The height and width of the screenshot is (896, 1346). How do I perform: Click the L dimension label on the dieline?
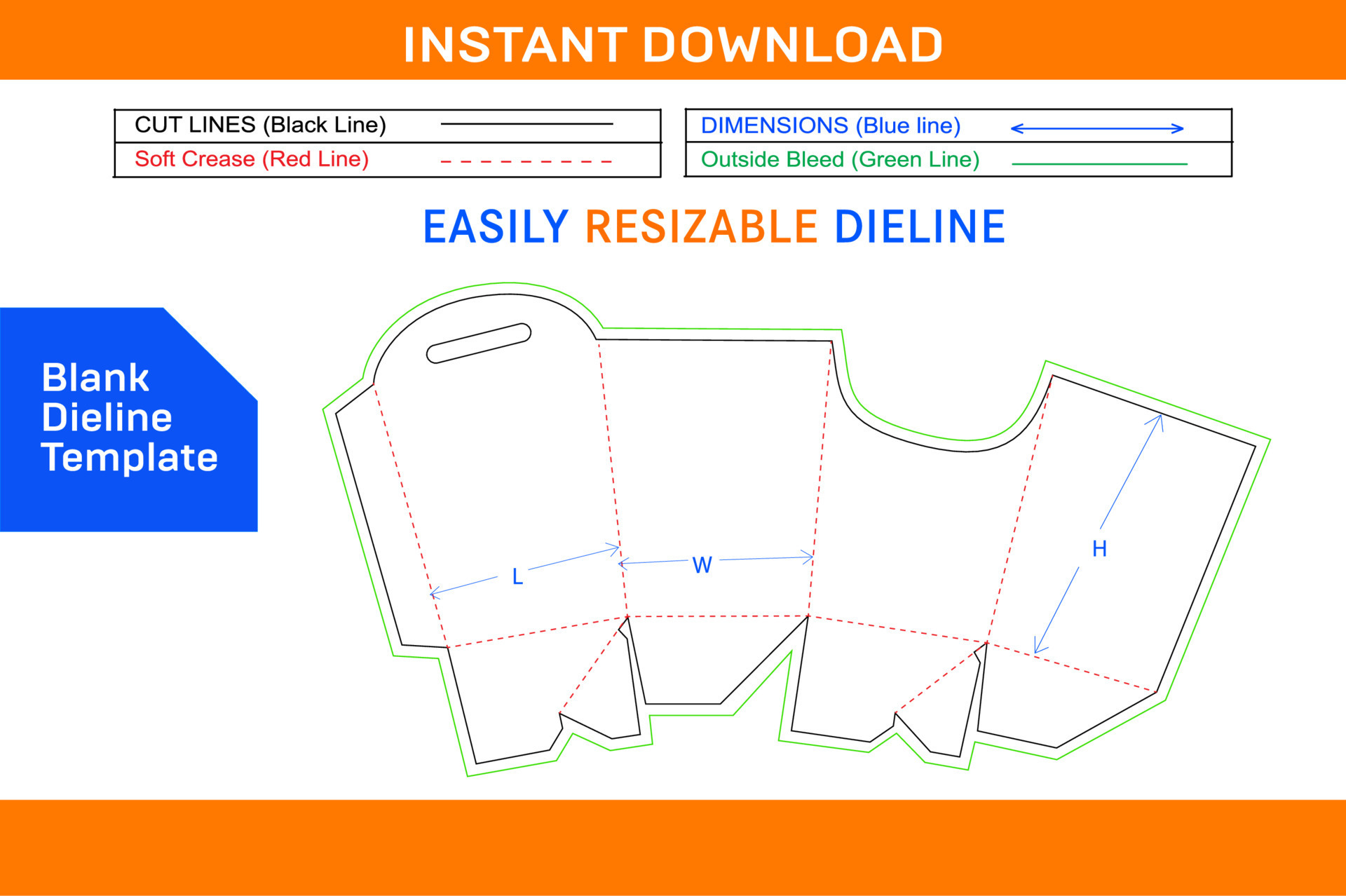[517, 577]
